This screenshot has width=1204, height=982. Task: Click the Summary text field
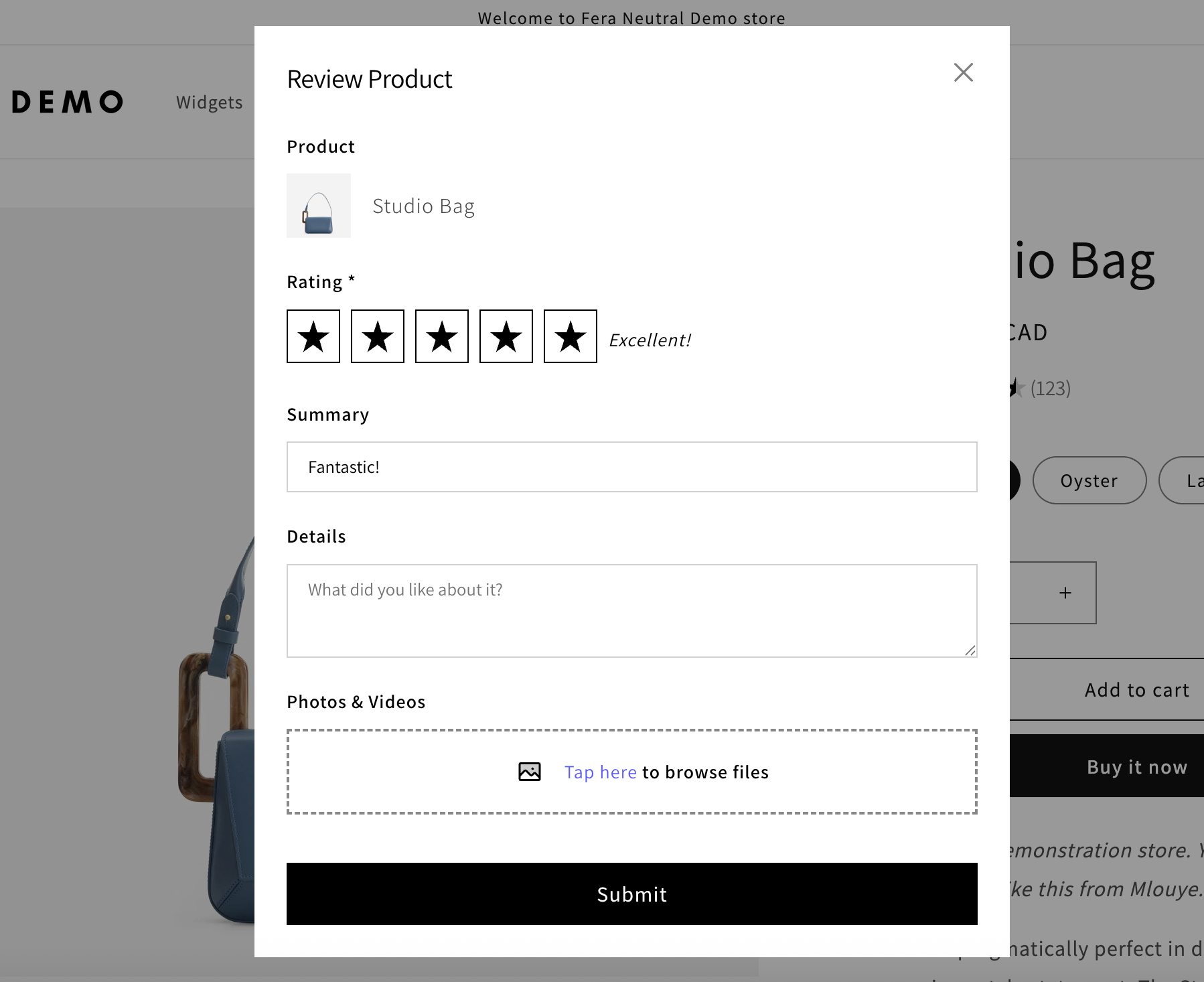tap(631, 467)
